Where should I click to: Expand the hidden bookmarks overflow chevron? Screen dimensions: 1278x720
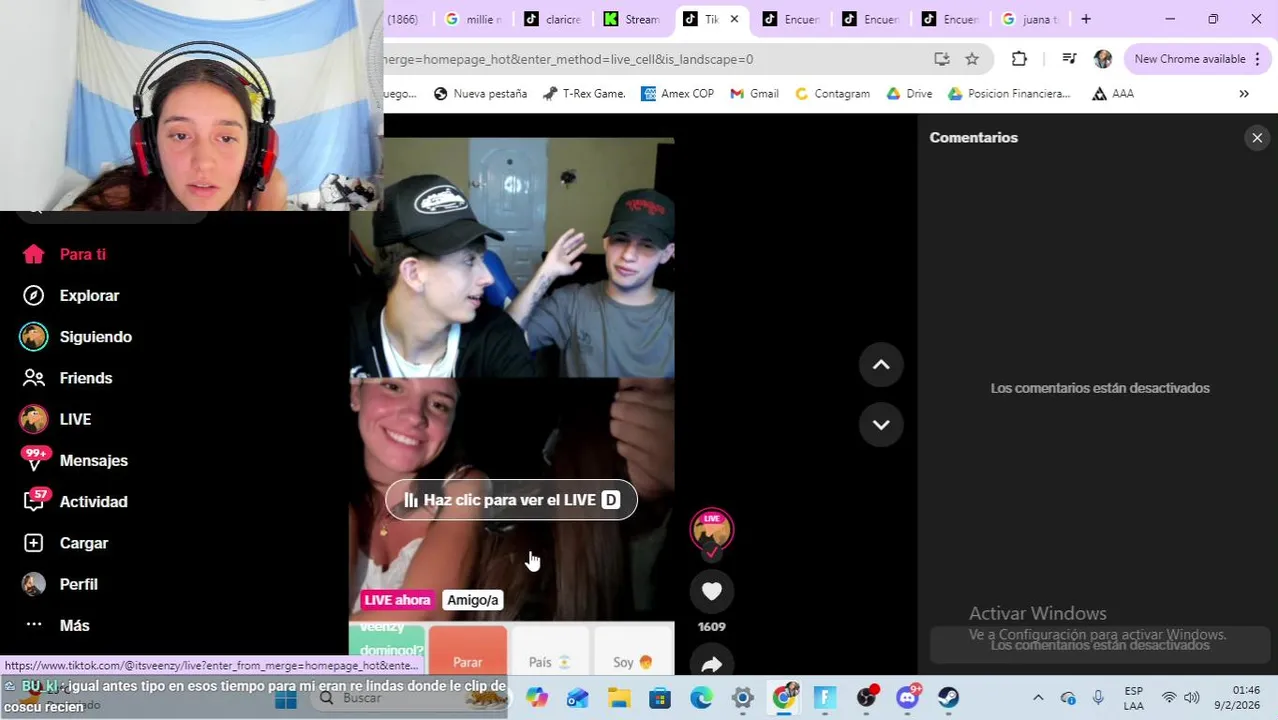click(x=1244, y=93)
